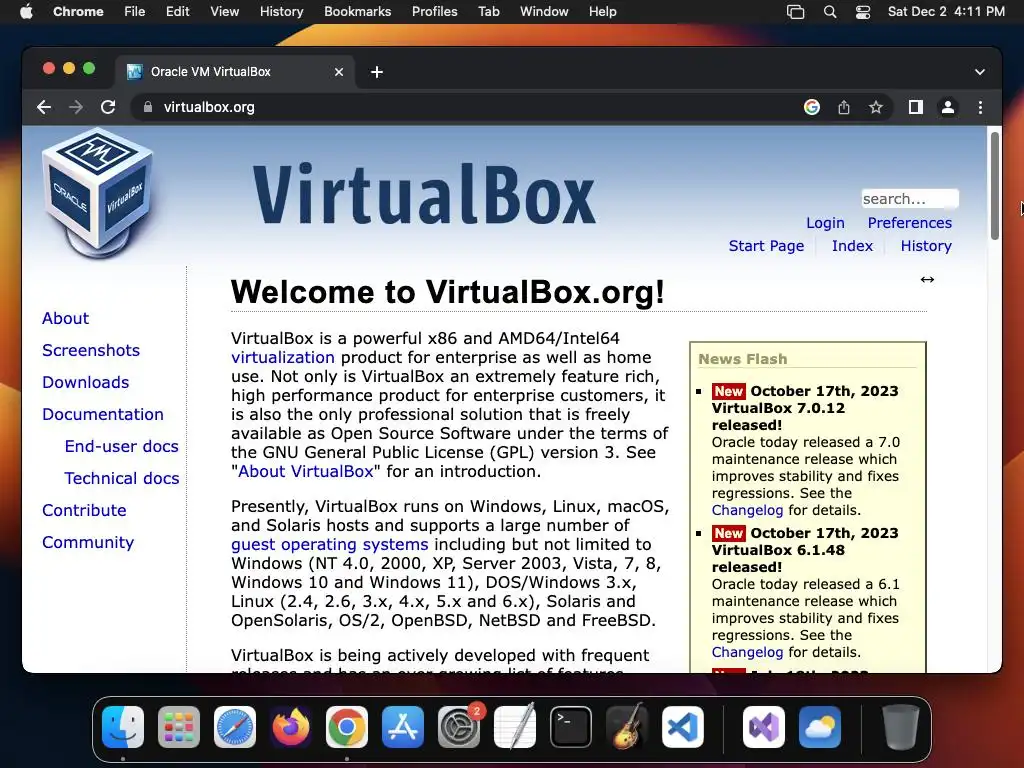Launch Firefox from the dock

291,727
